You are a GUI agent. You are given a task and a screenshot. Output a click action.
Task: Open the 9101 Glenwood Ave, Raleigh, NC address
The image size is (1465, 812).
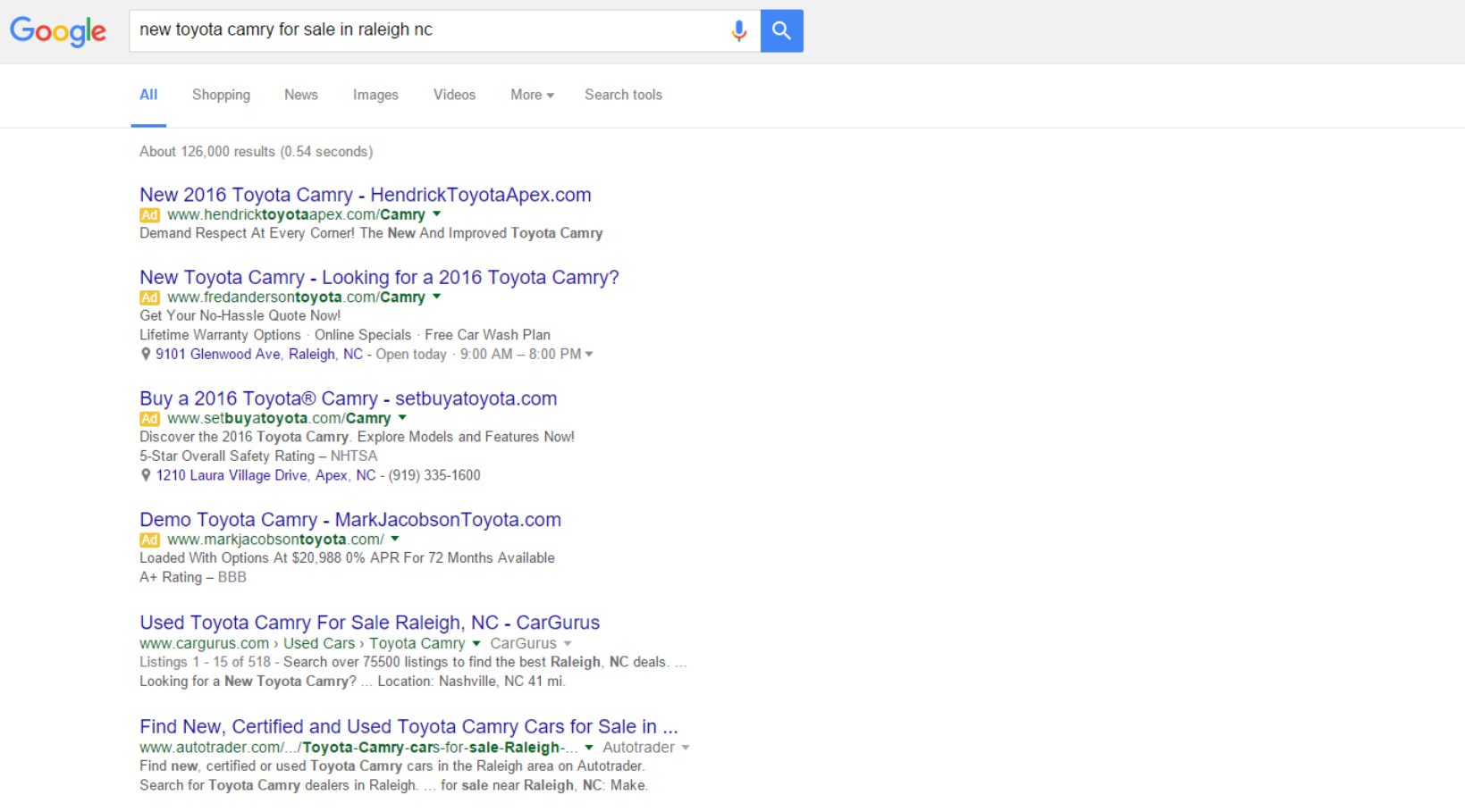[x=259, y=355]
